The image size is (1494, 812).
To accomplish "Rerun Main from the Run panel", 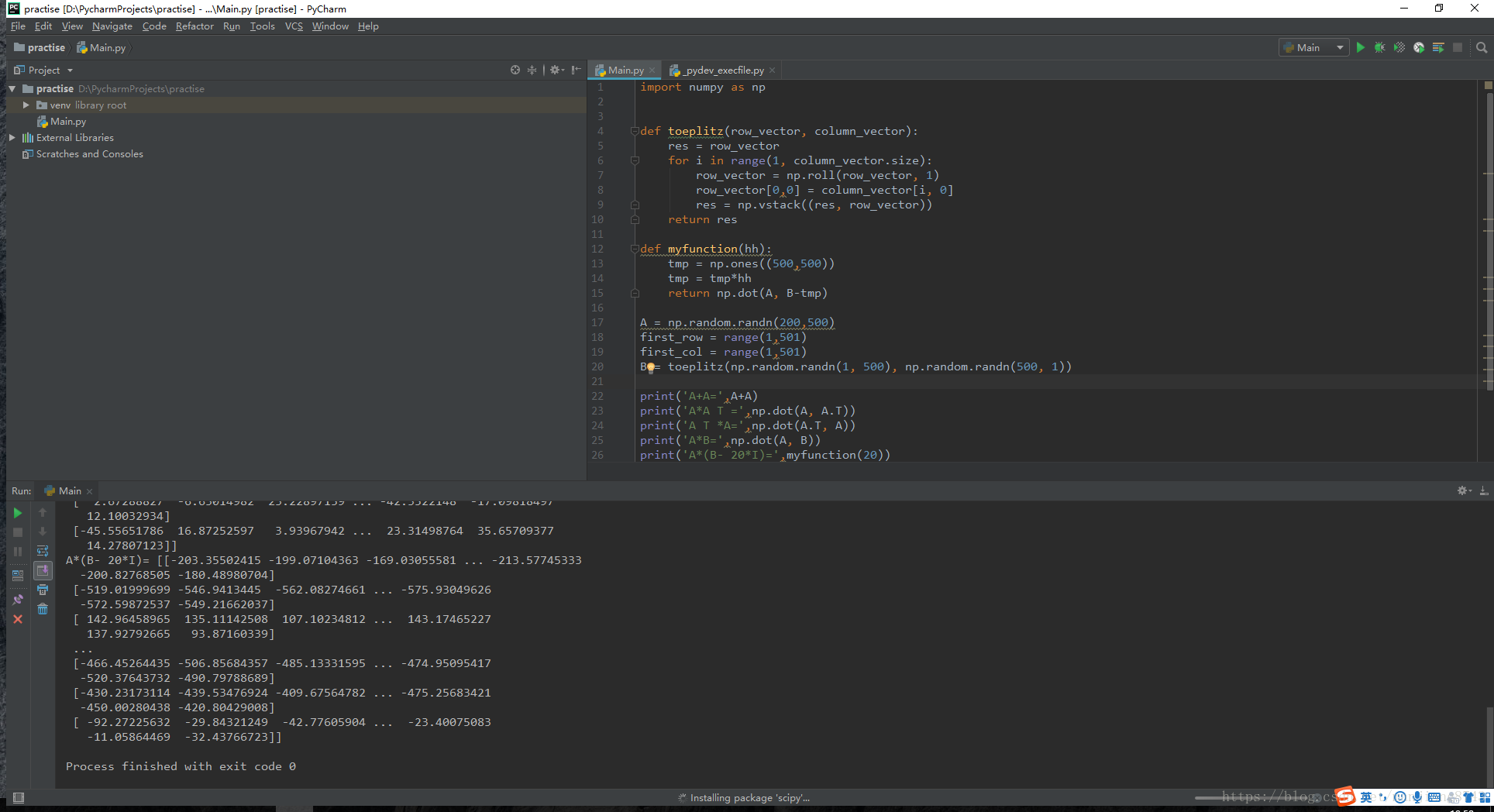I will 18,513.
